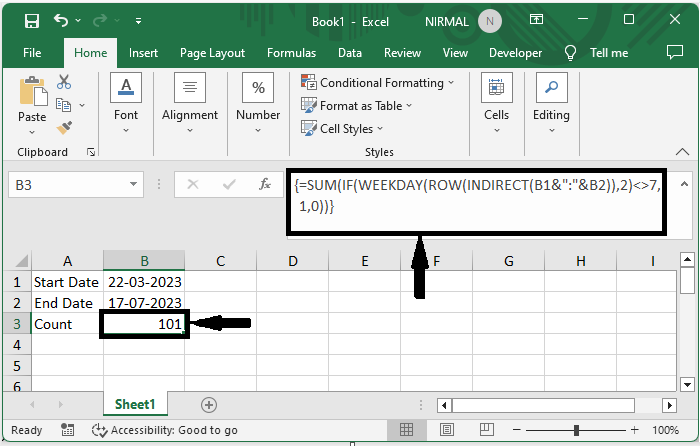
Task: Click the Undo arrow icon
Action: point(61,20)
